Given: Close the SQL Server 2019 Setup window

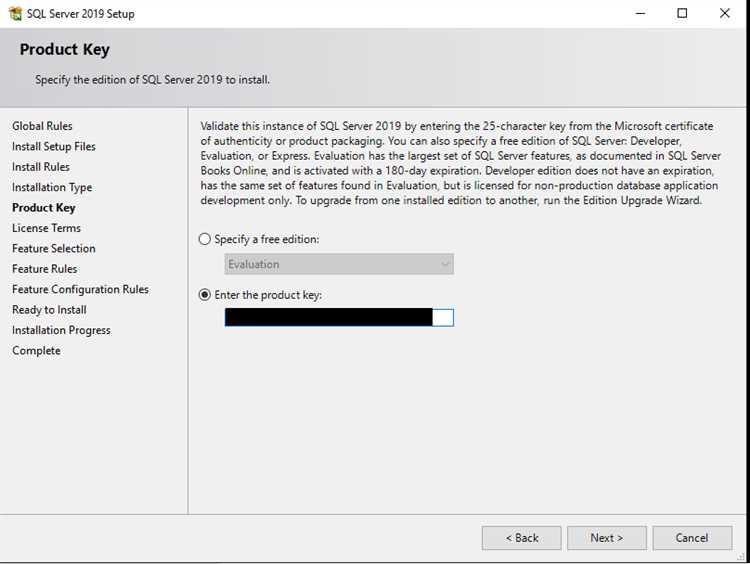Looking at the screenshot, I should (725, 13).
